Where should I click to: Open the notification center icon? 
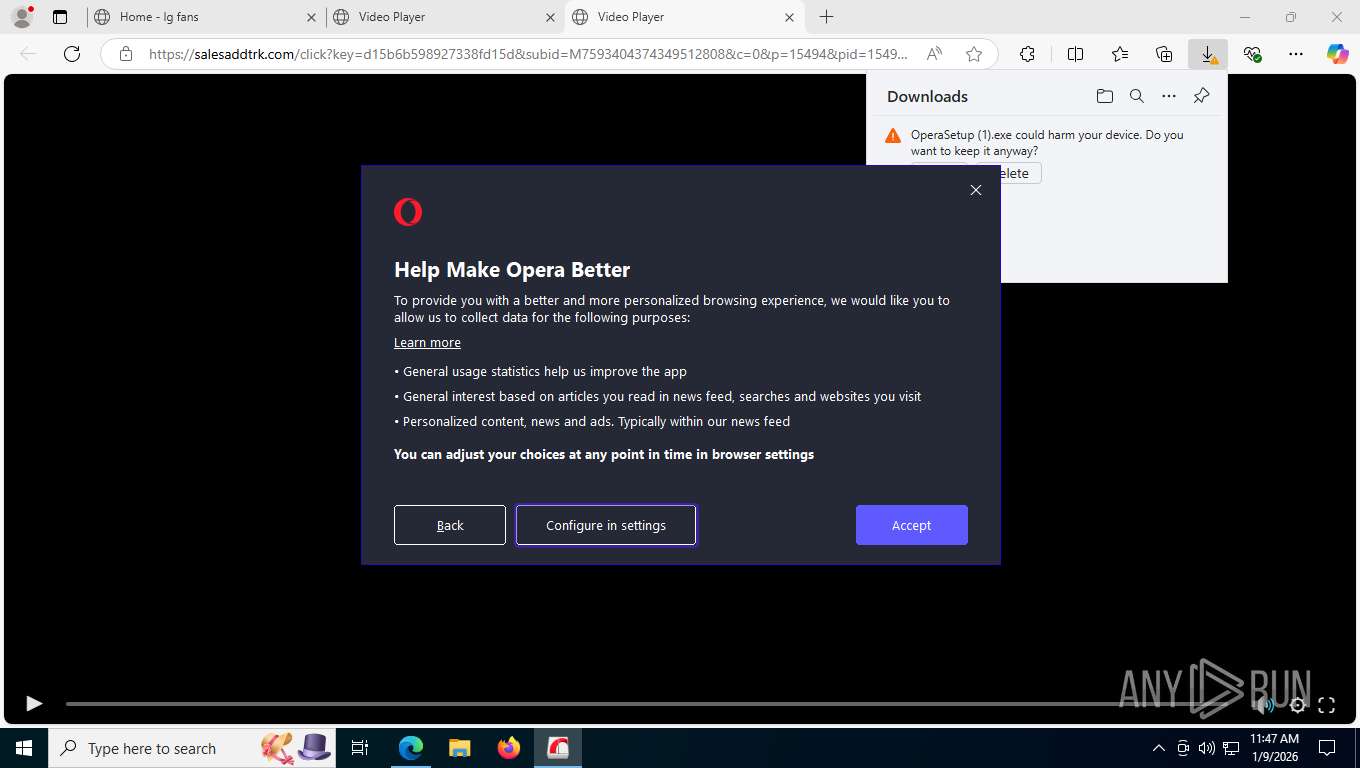1327,748
